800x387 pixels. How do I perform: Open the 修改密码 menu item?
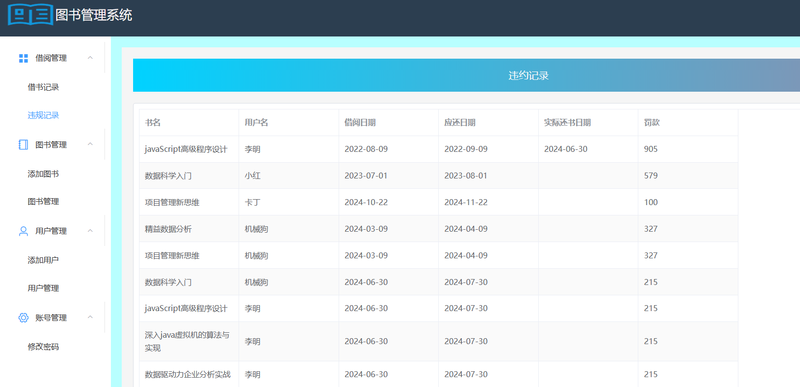click(43, 347)
